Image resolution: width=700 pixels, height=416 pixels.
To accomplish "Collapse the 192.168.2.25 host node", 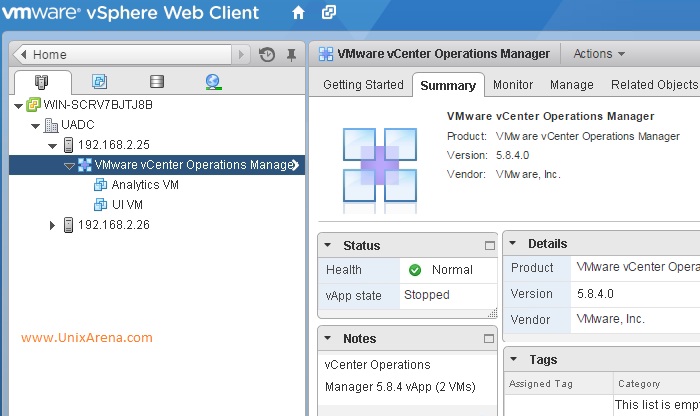I will (53, 146).
